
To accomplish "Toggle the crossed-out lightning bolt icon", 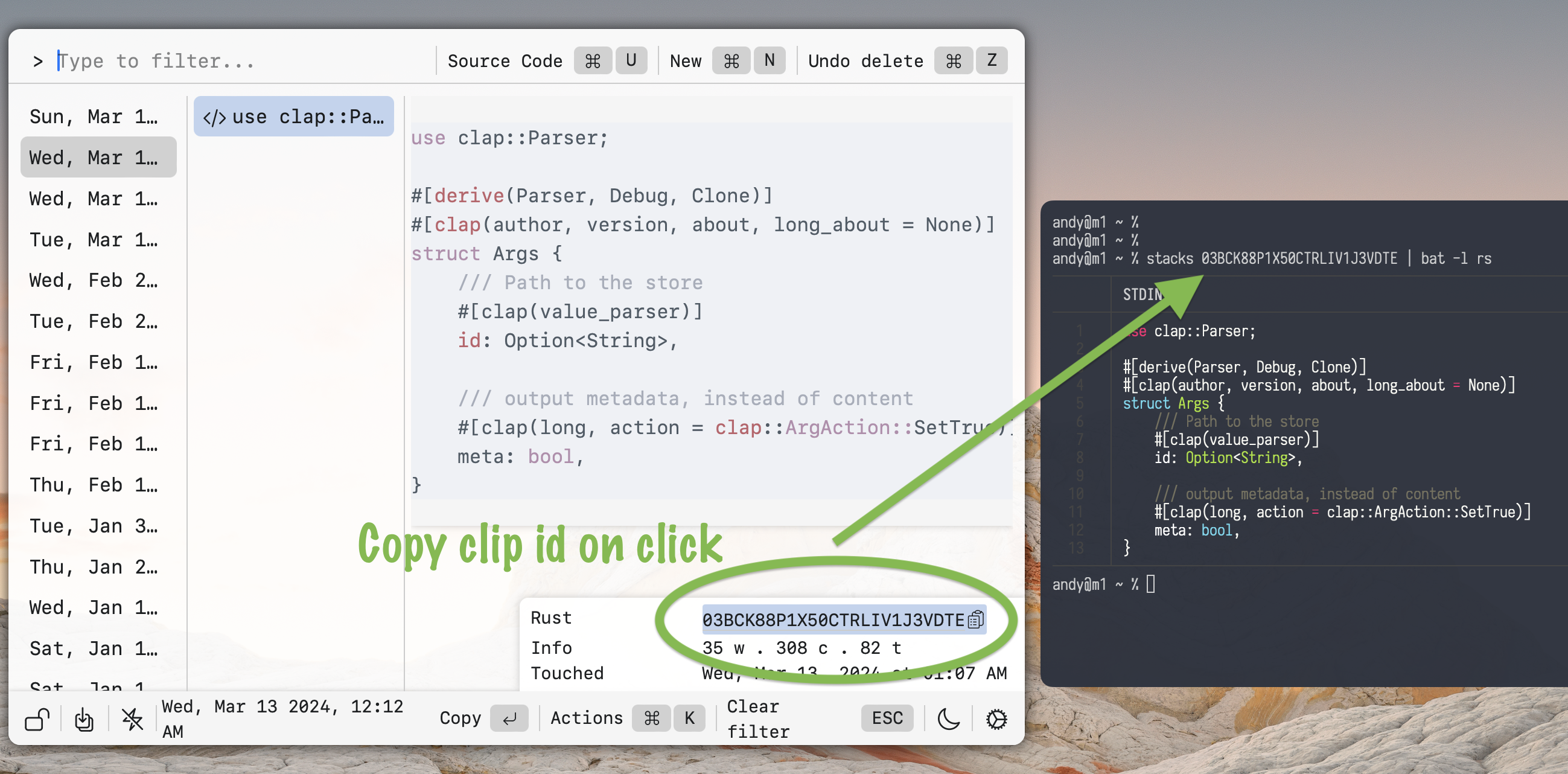I will pyautogui.click(x=132, y=719).
